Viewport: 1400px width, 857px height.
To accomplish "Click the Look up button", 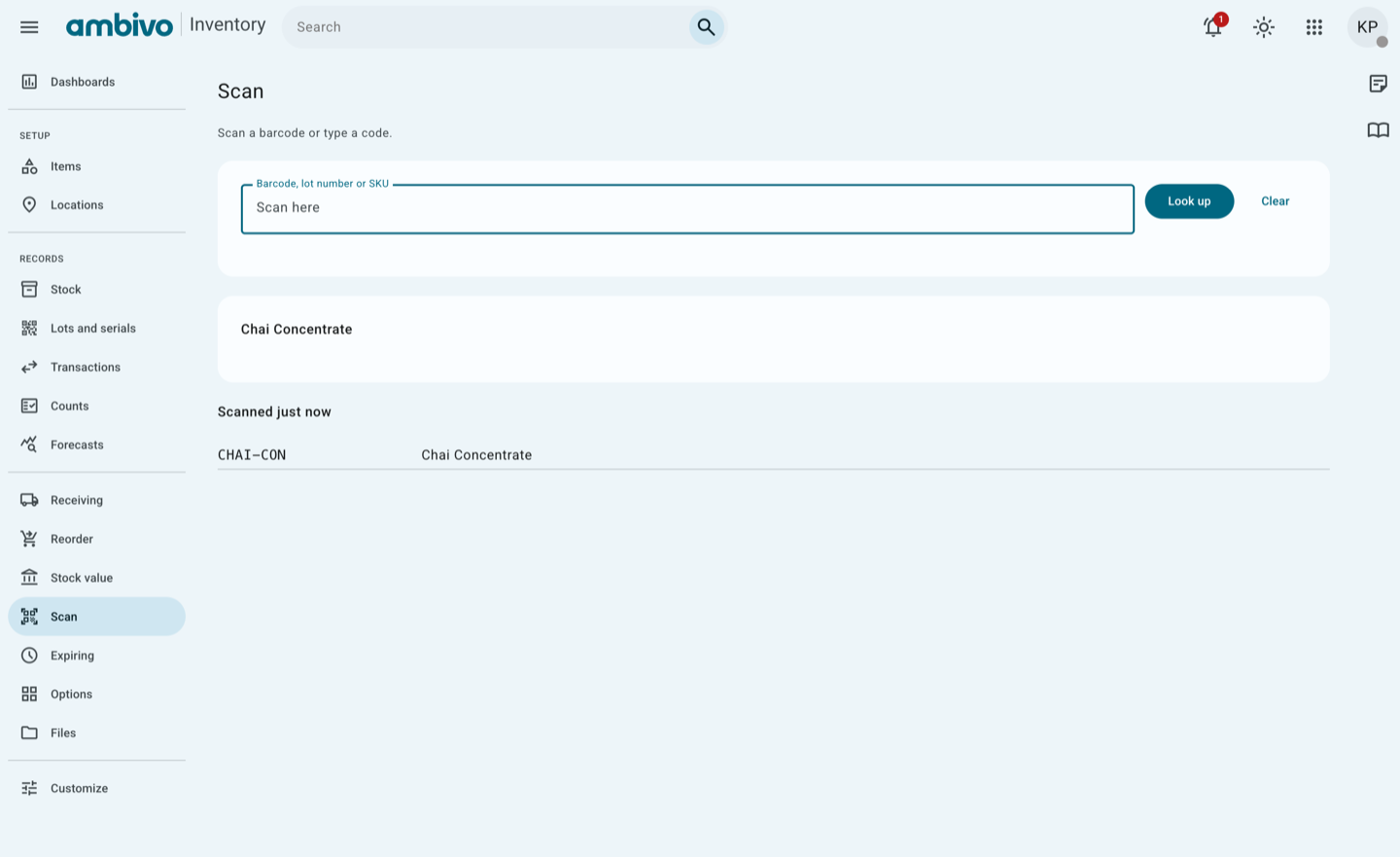I will [x=1189, y=201].
